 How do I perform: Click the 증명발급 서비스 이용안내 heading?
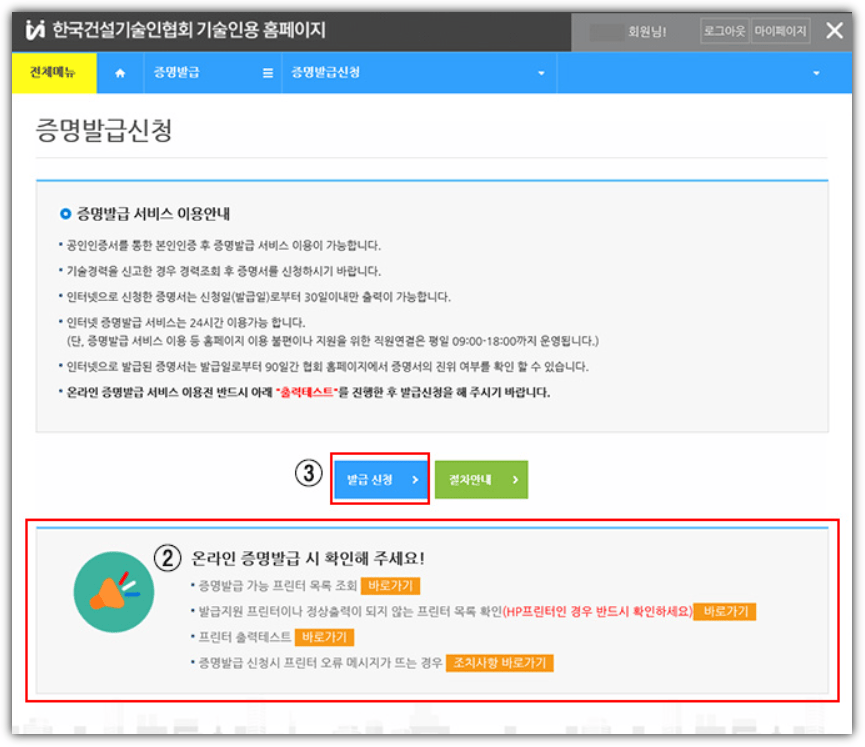(x=153, y=214)
